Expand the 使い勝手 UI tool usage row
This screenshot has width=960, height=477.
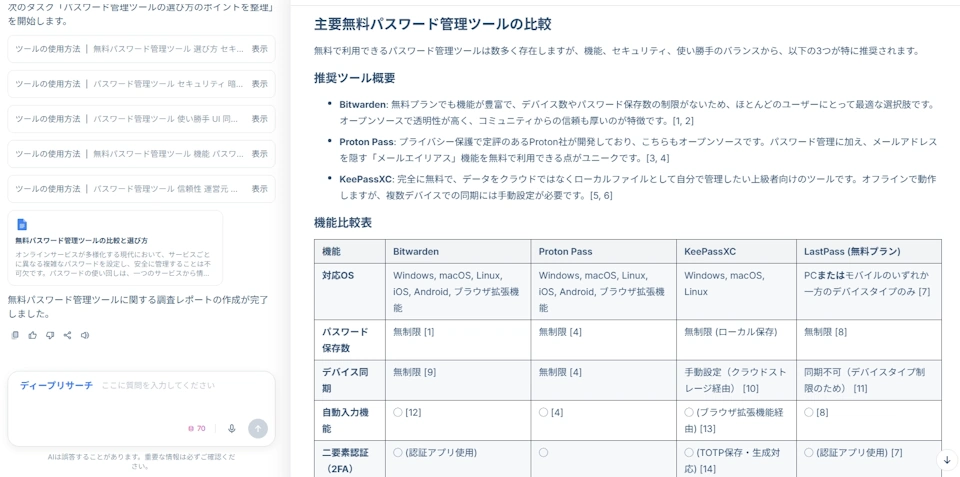point(259,119)
